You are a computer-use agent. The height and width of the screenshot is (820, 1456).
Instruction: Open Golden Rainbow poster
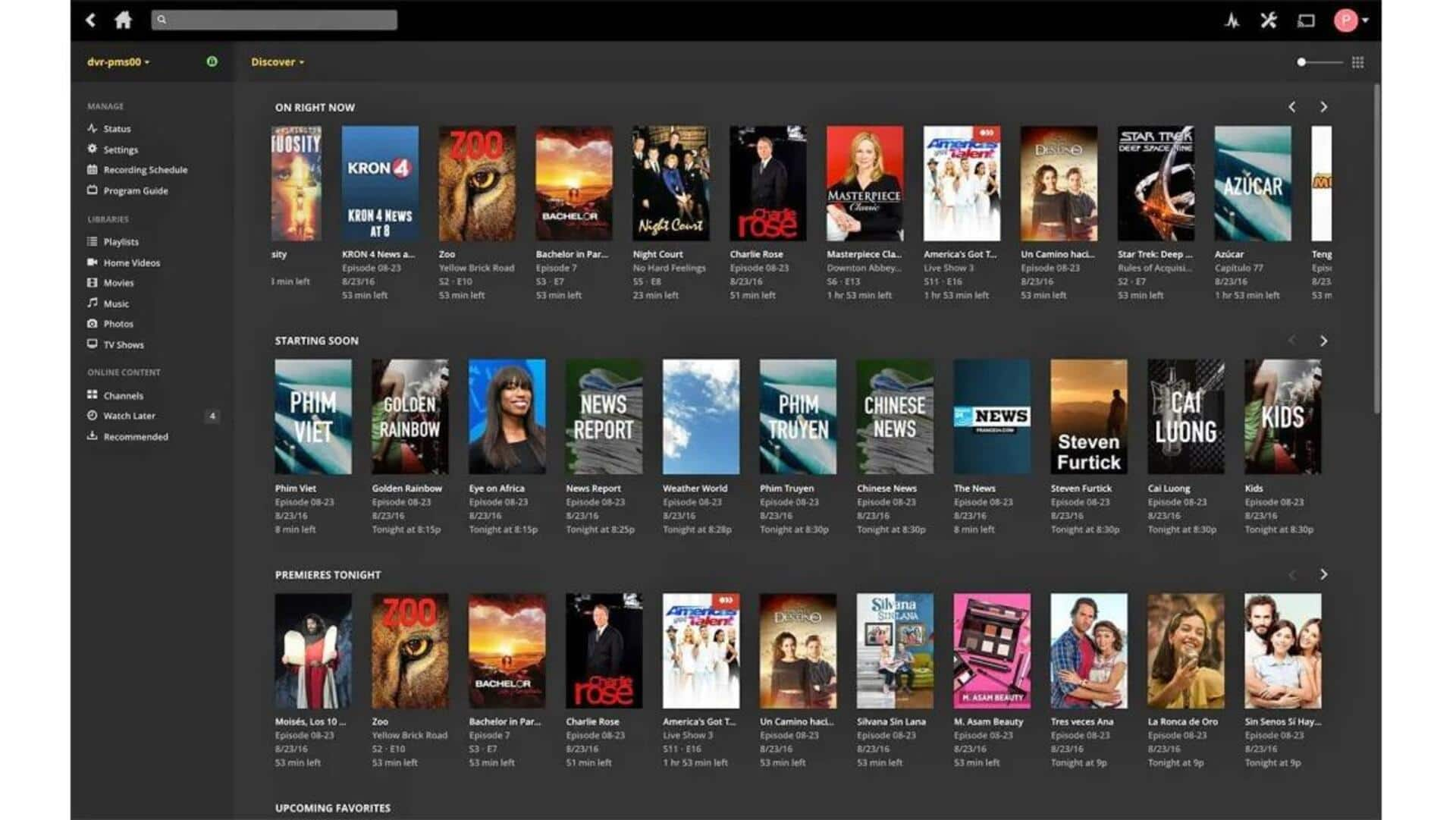click(410, 417)
